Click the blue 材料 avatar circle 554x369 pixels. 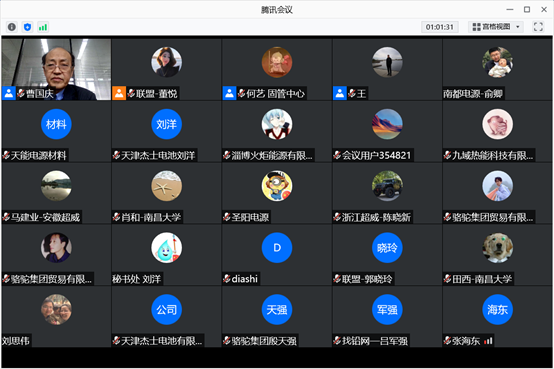[56, 124]
